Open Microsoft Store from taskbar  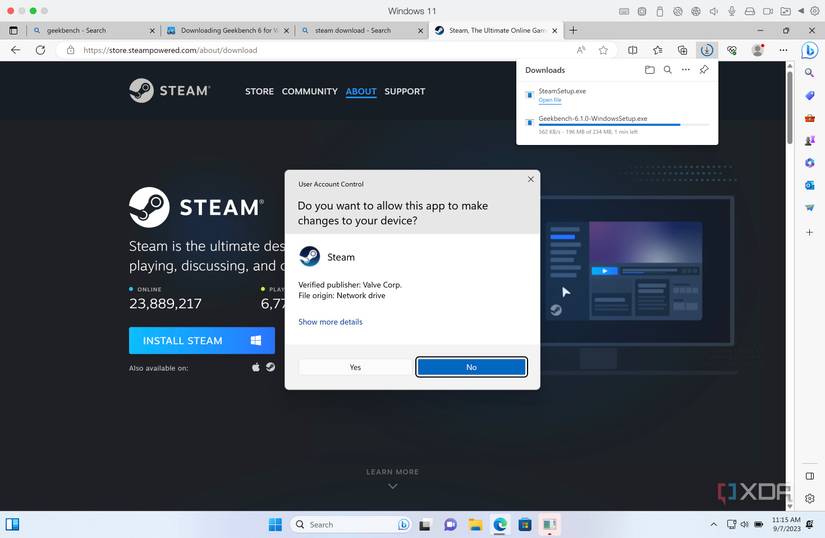525,524
